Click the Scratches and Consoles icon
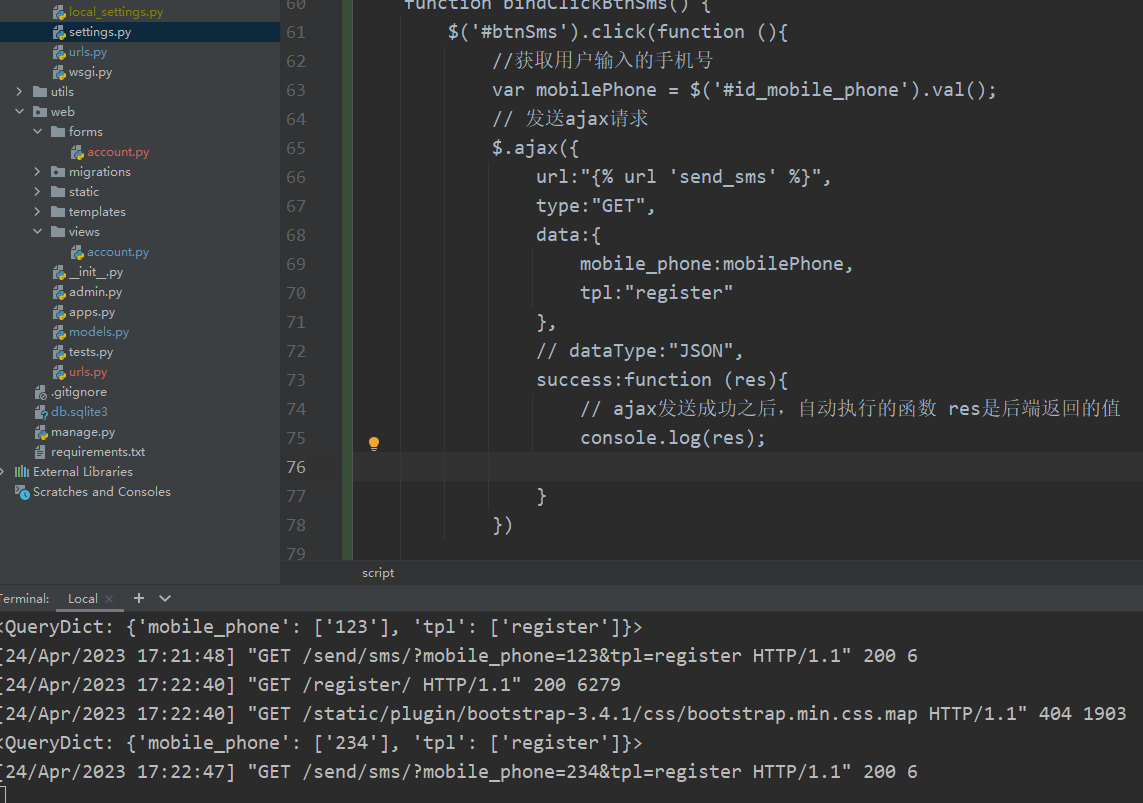Image resolution: width=1143 pixels, height=803 pixels. tap(22, 493)
